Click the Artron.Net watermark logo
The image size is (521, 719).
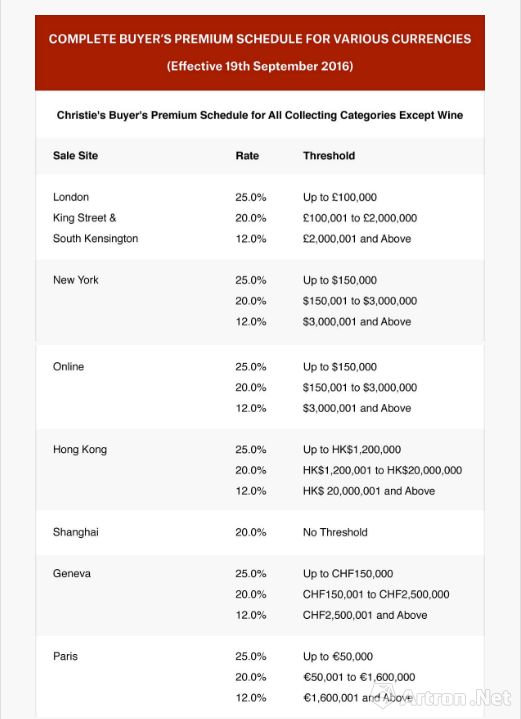[x=440, y=696]
